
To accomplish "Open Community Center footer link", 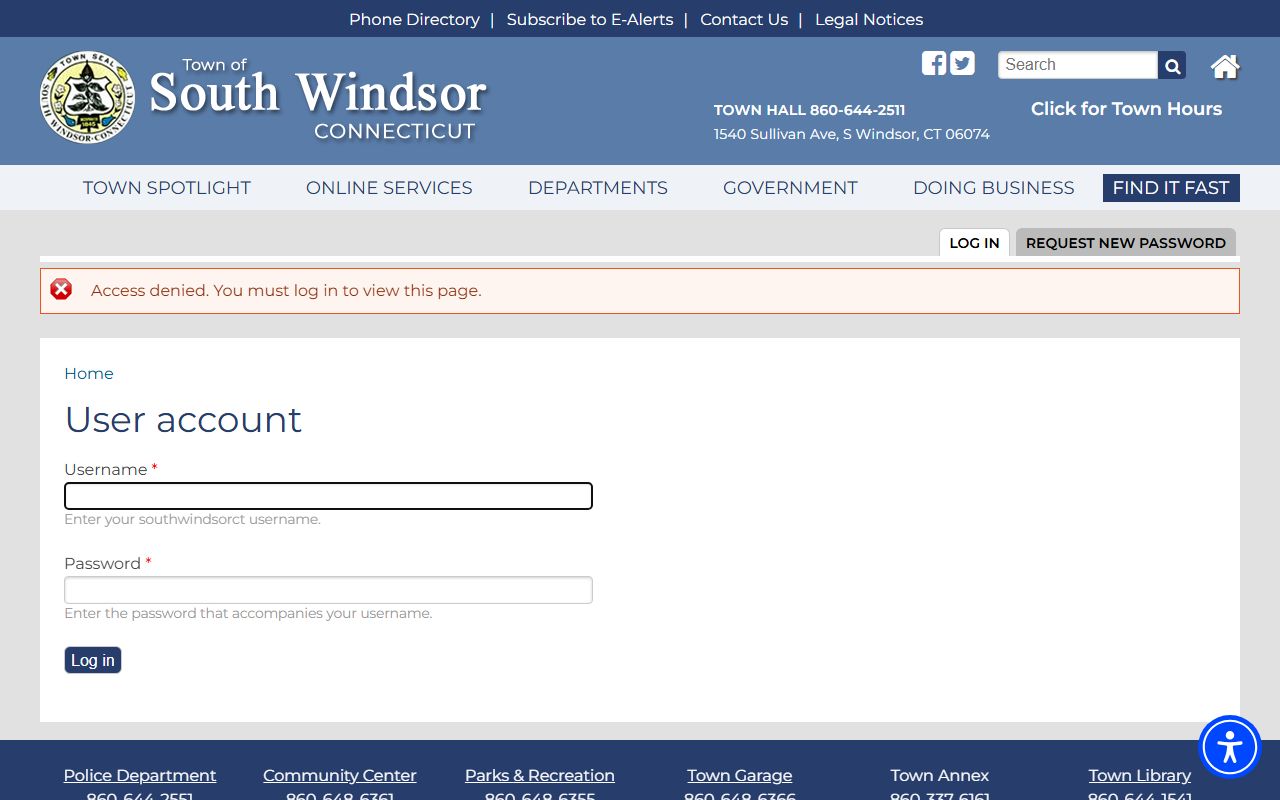I will coord(340,775).
